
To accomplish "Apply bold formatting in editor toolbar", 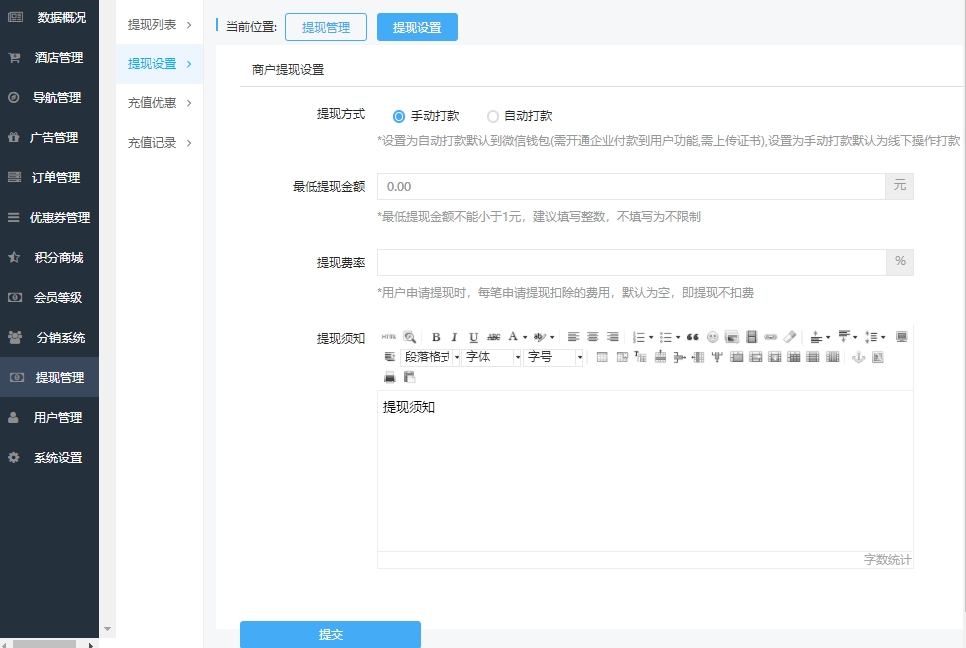I will [x=436, y=337].
